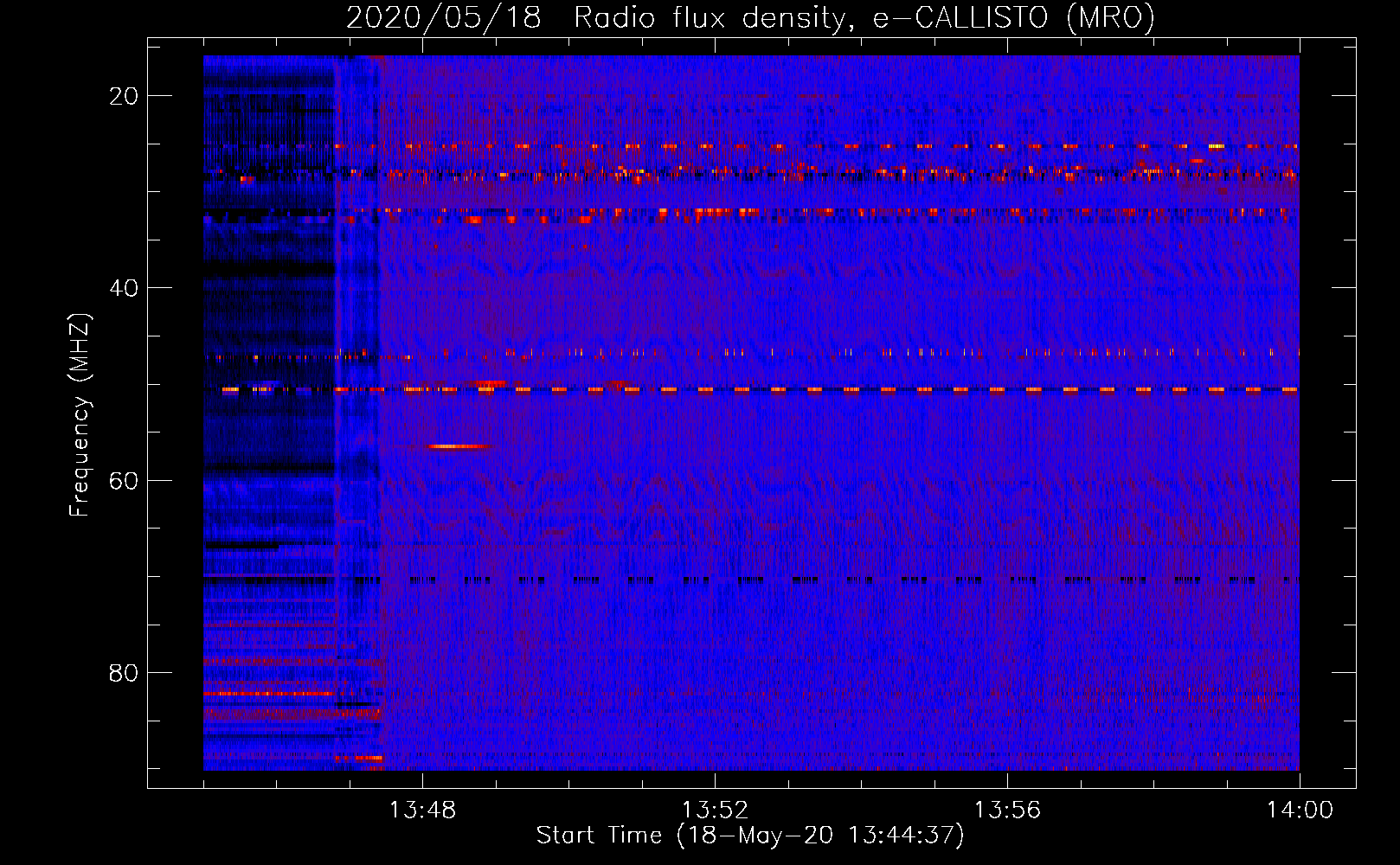Viewport: 1400px width, 865px height.
Task: Click the 13:48 time tick label
Action: point(422,811)
